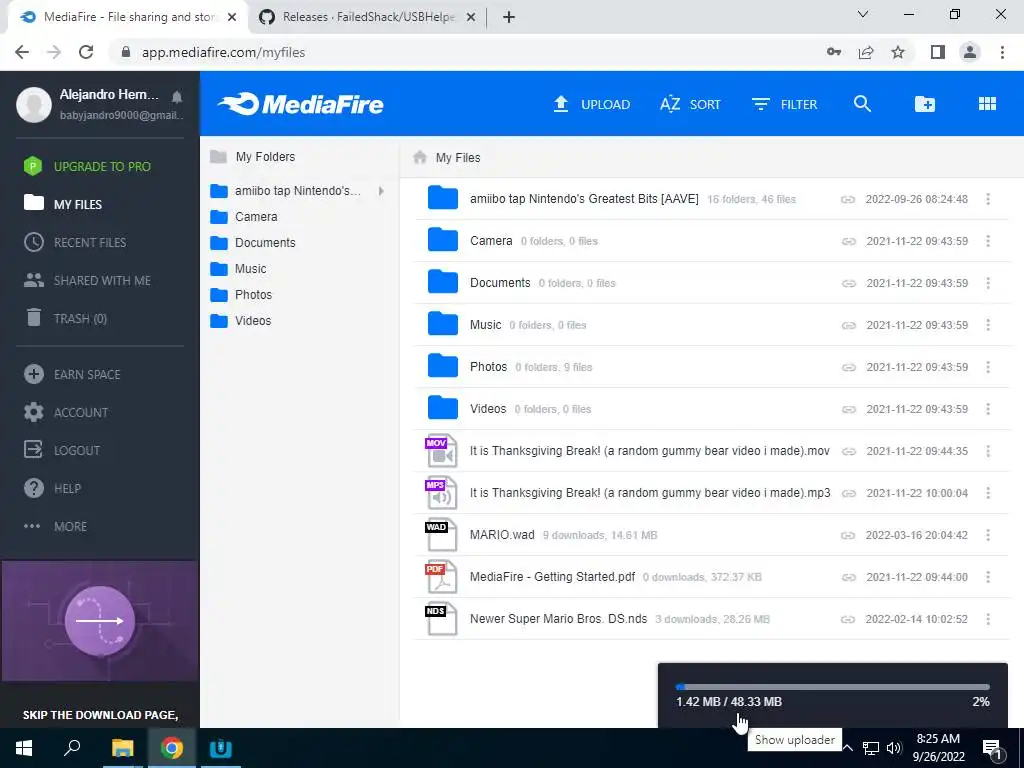The height and width of the screenshot is (768, 1024).
Task: Click Upgrade to Pro link
Action: pos(87,166)
